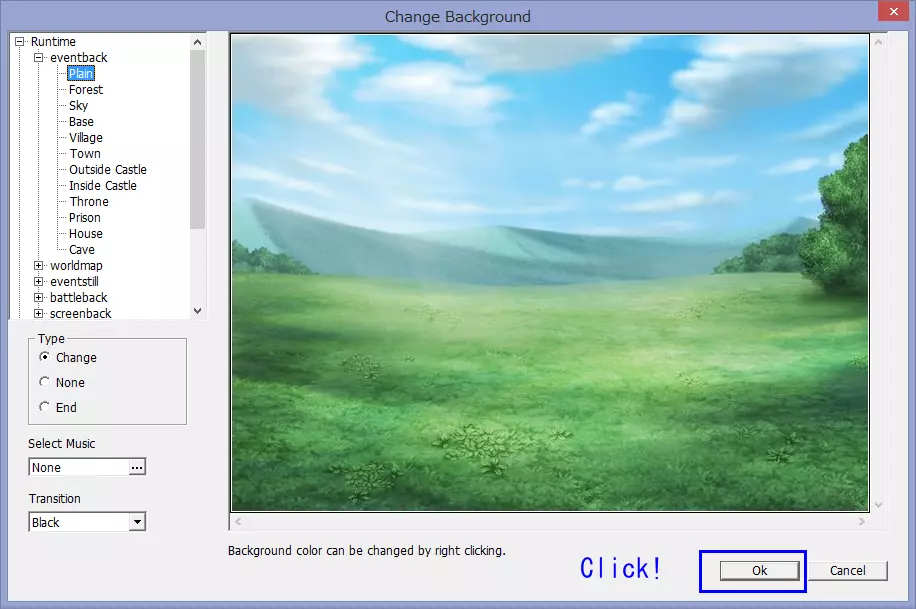Click the Select Music text field
The height and width of the screenshot is (609, 916).
click(x=79, y=467)
